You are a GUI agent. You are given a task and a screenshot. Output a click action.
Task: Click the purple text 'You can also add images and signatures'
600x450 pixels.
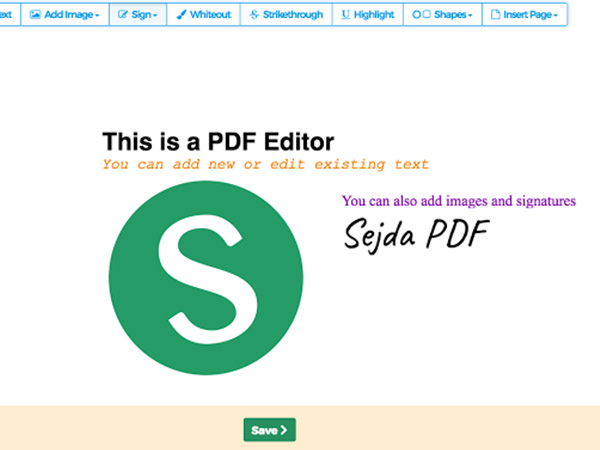pyautogui.click(x=459, y=201)
